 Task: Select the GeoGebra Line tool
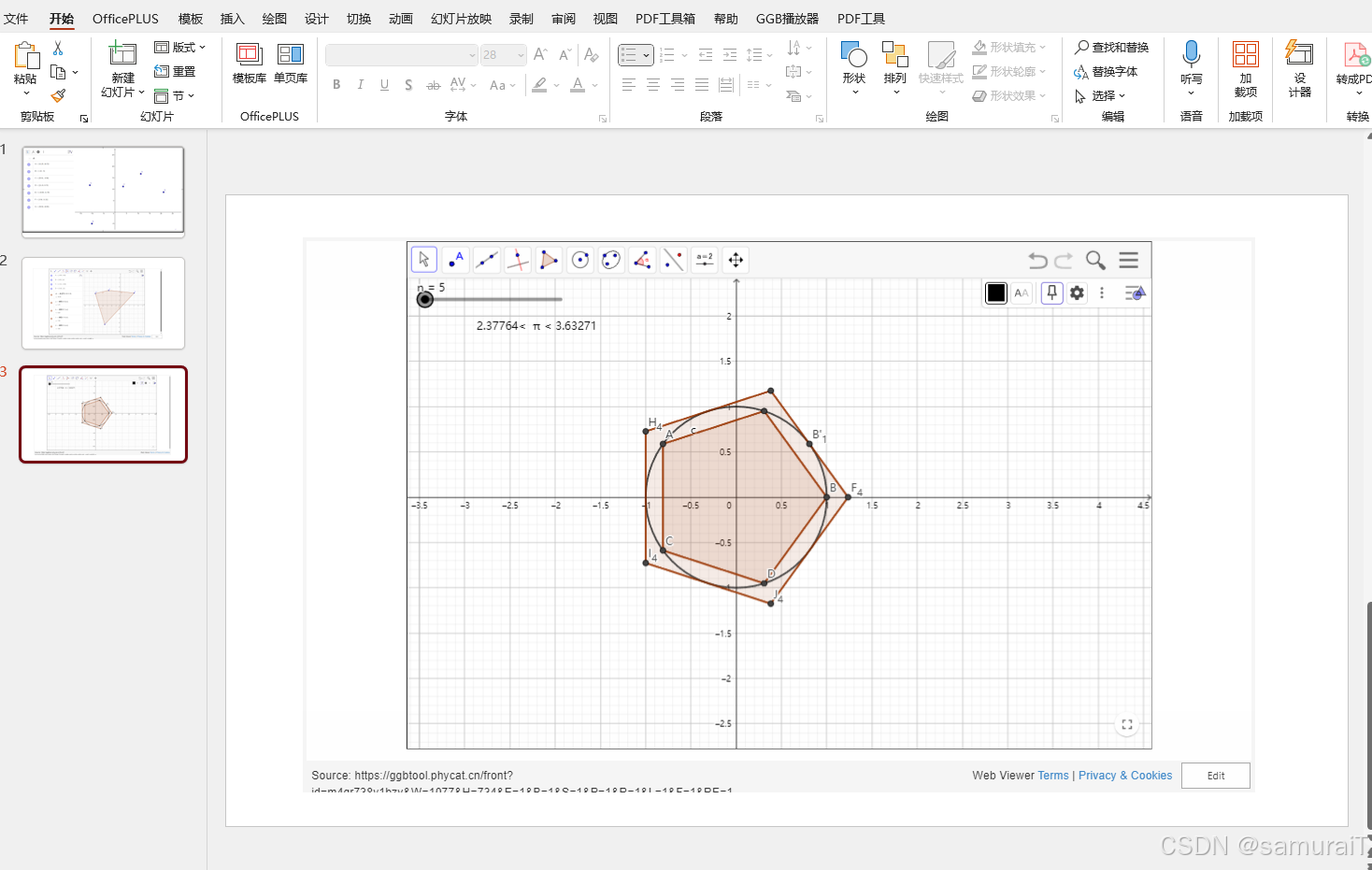487,260
